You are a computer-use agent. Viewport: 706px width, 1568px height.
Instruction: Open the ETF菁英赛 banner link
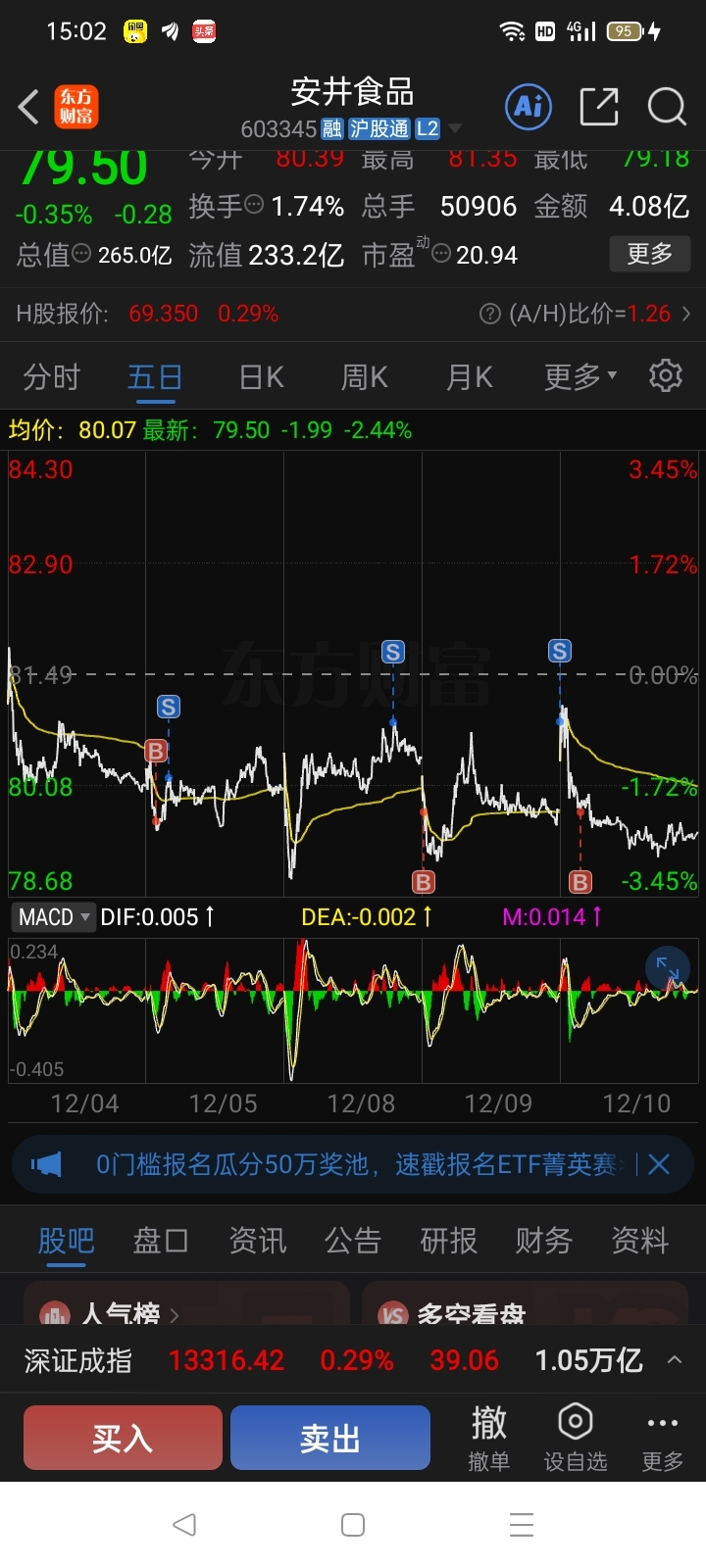[357, 1164]
